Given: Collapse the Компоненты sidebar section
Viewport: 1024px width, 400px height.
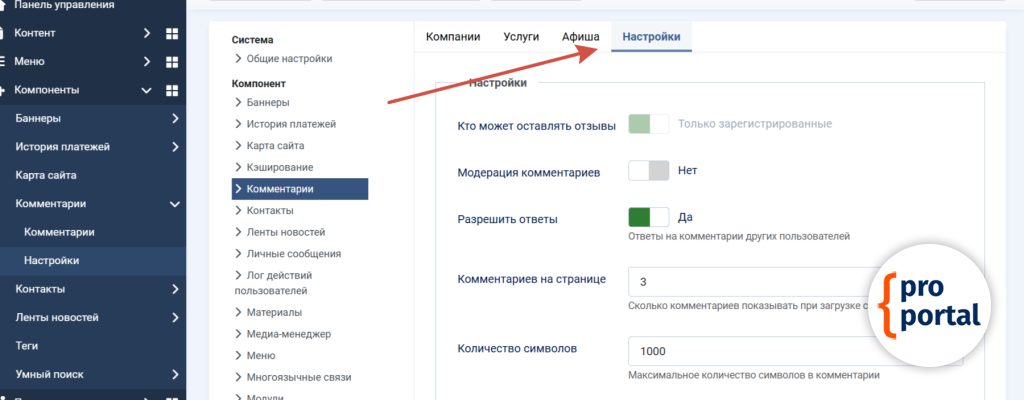Looking at the screenshot, I should coord(147,90).
